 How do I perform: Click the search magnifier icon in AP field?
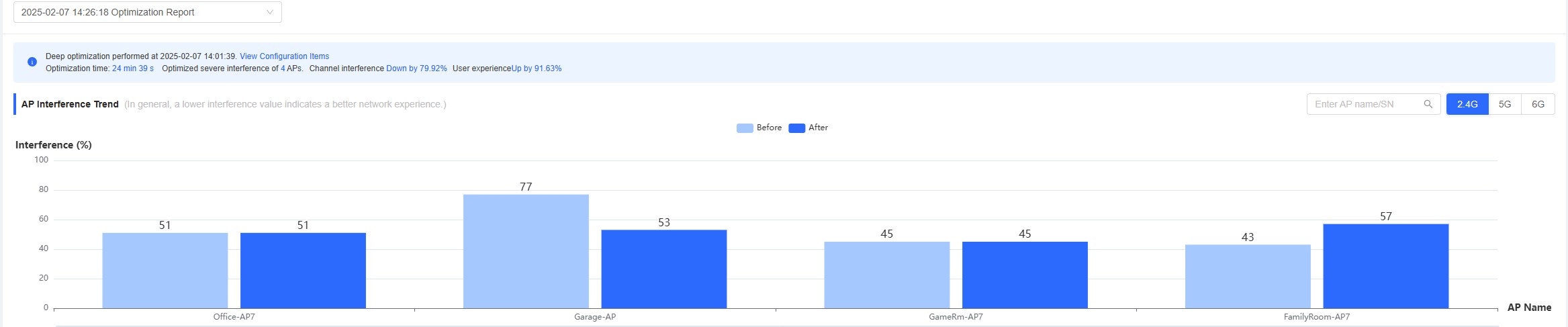[x=1428, y=104]
